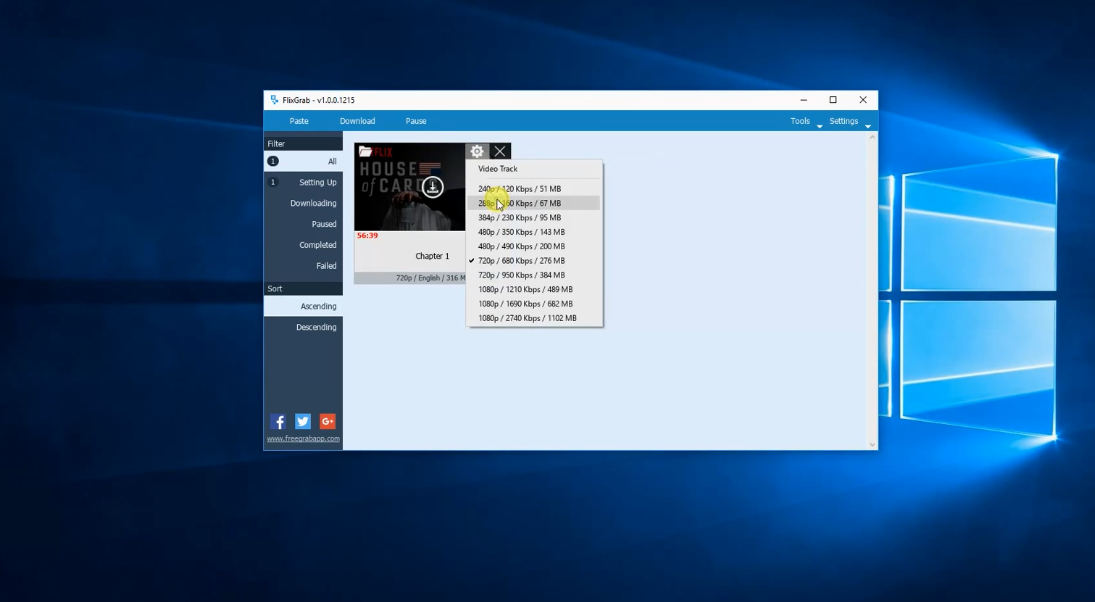Click the gear settings icon on video card
This screenshot has height=602, width=1095.
click(x=477, y=151)
